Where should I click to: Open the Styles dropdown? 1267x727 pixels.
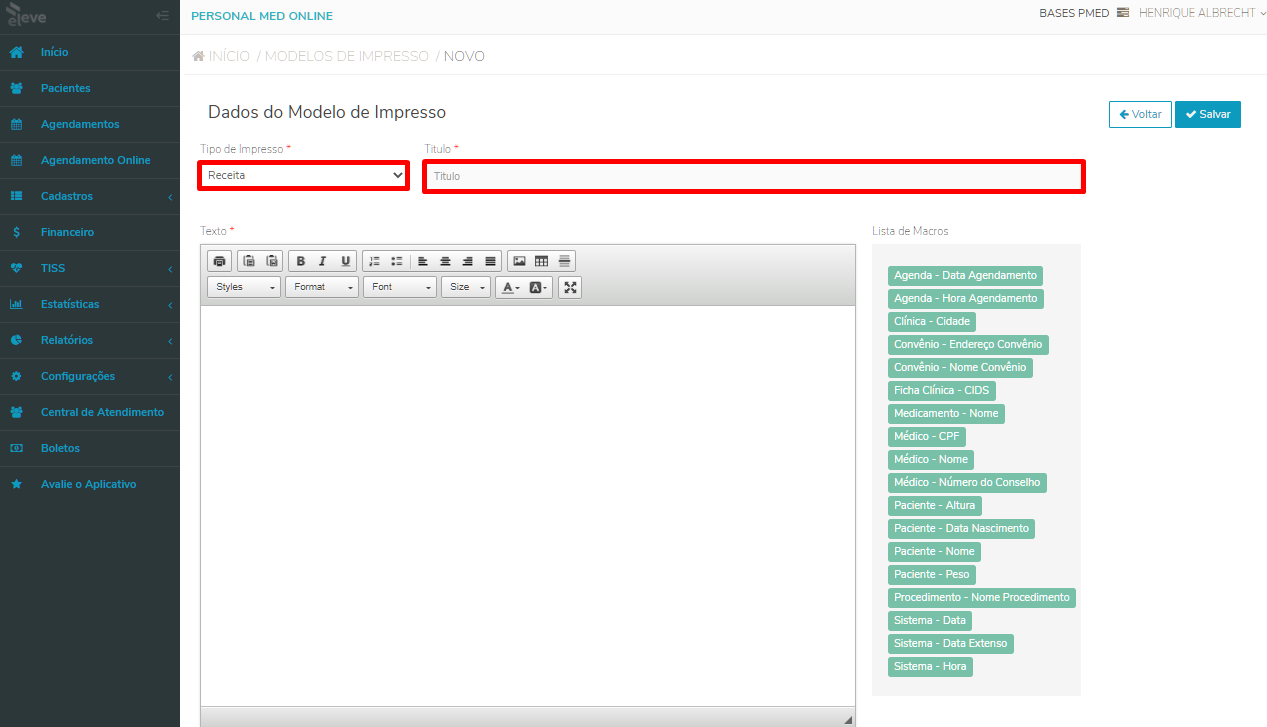tap(244, 287)
